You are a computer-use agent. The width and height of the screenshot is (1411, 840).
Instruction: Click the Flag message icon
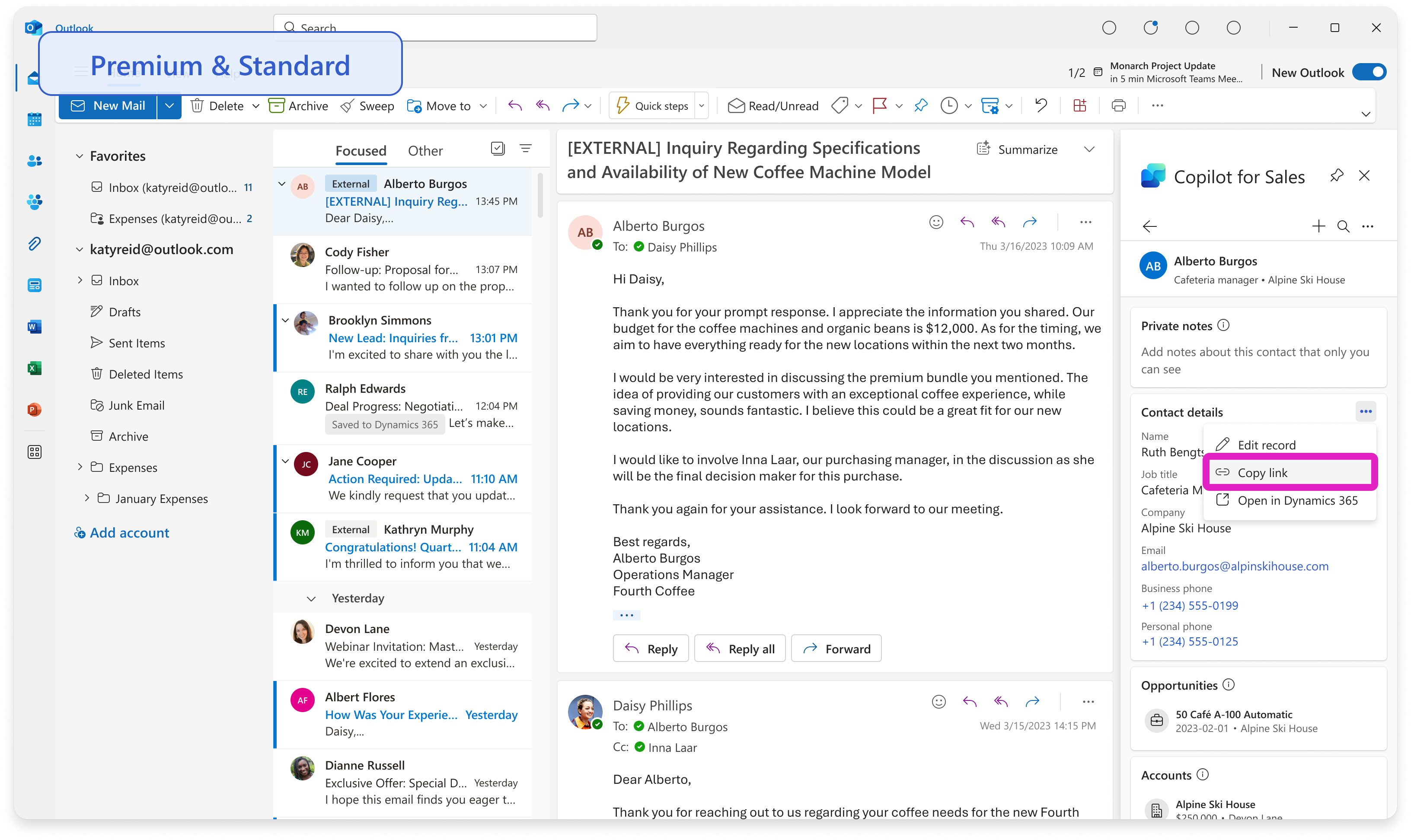click(879, 106)
